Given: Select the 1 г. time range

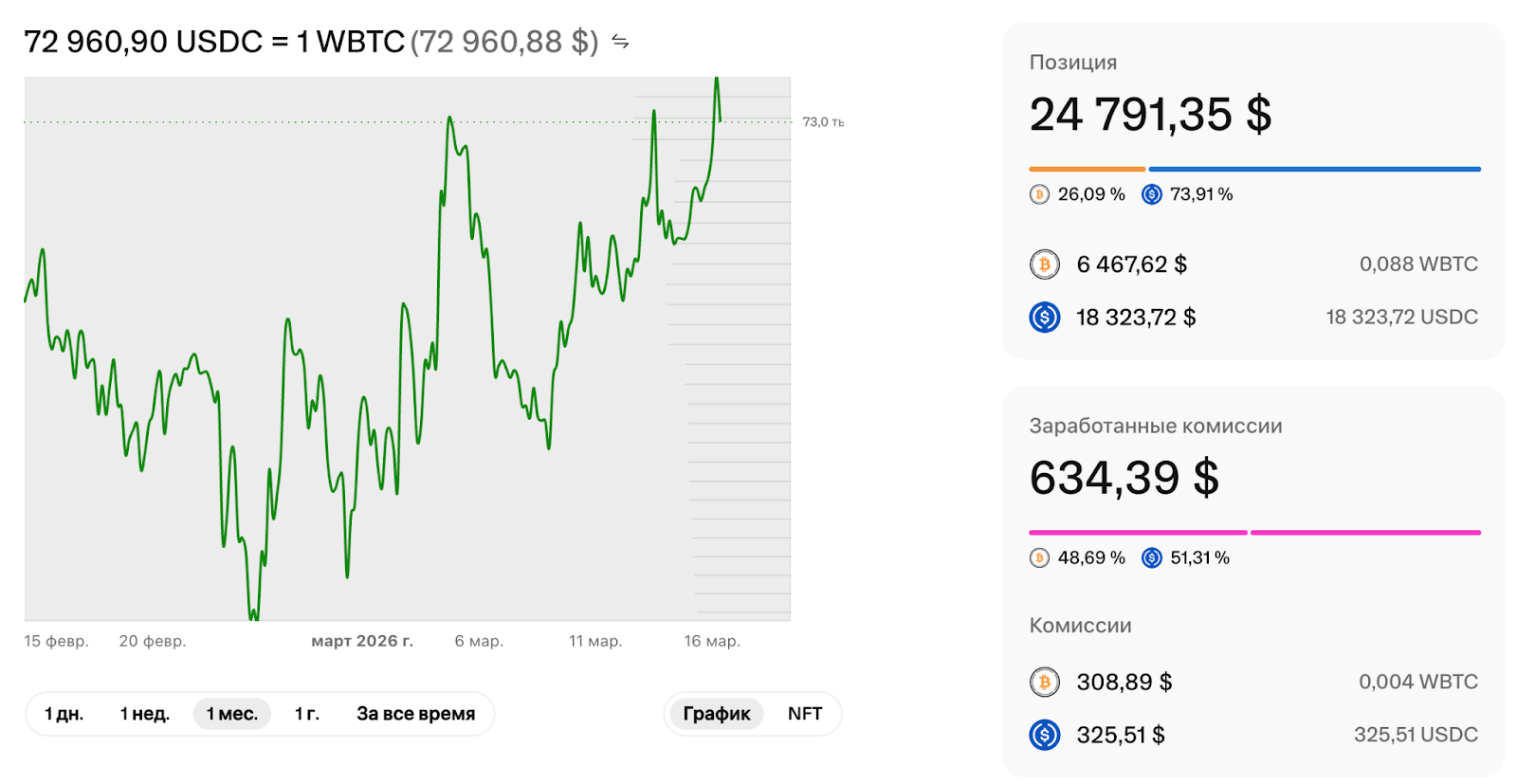Looking at the screenshot, I should [x=306, y=714].
